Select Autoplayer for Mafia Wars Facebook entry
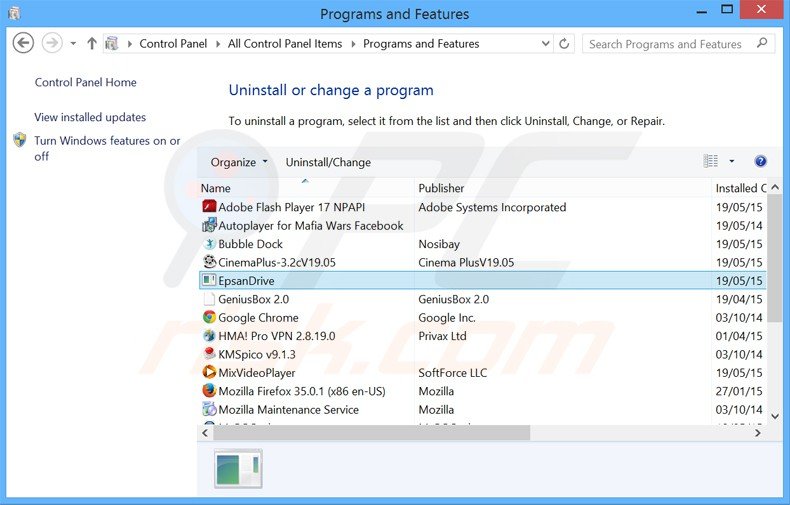Viewport: 790px width, 505px height. [x=310, y=226]
